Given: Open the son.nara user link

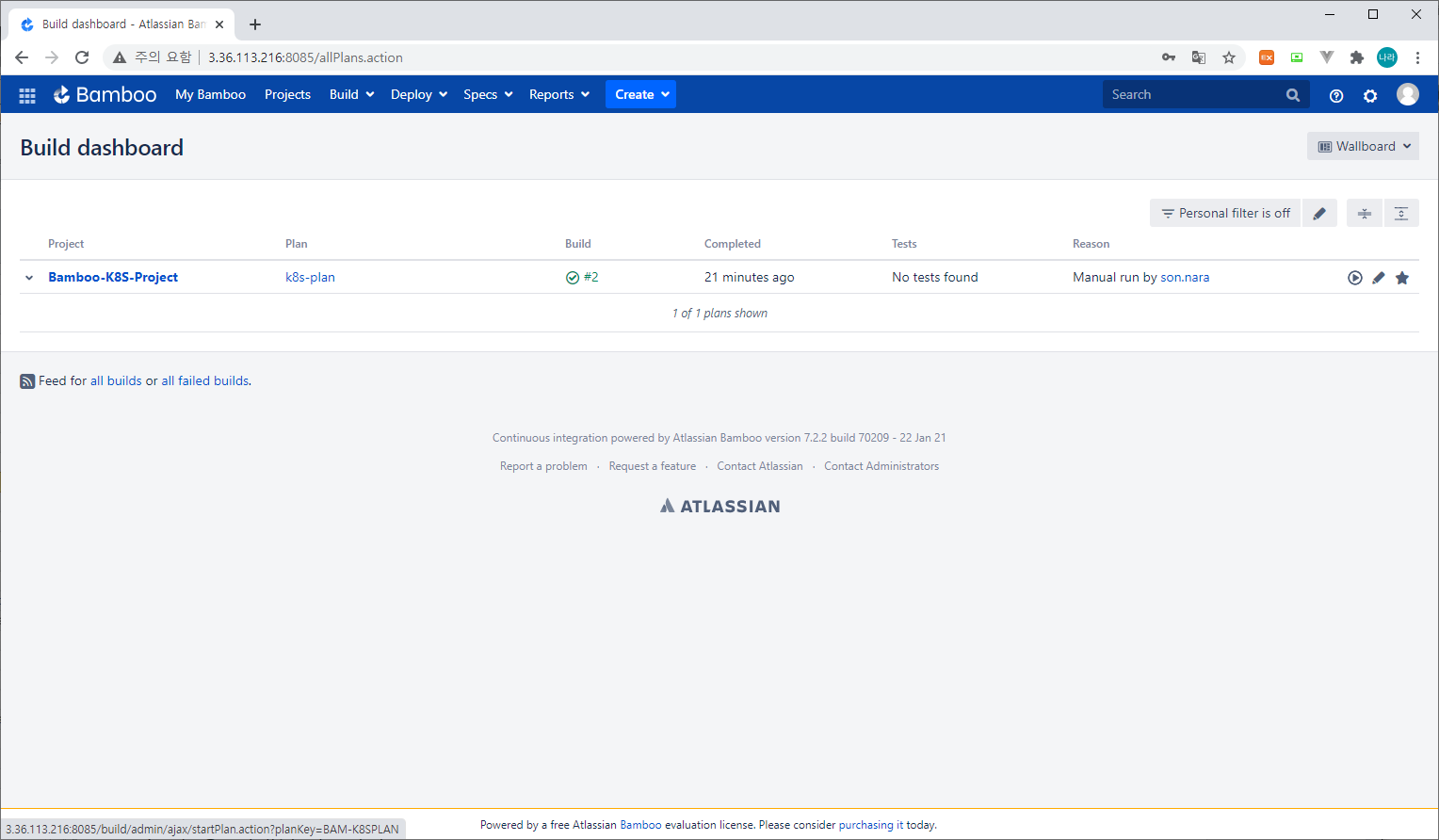Looking at the screenshot, I should [1185, 278].
